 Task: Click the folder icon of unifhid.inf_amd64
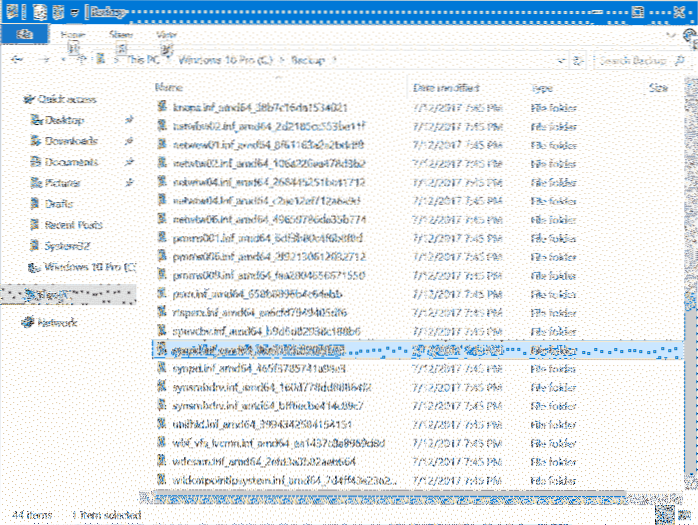(162, 424)
